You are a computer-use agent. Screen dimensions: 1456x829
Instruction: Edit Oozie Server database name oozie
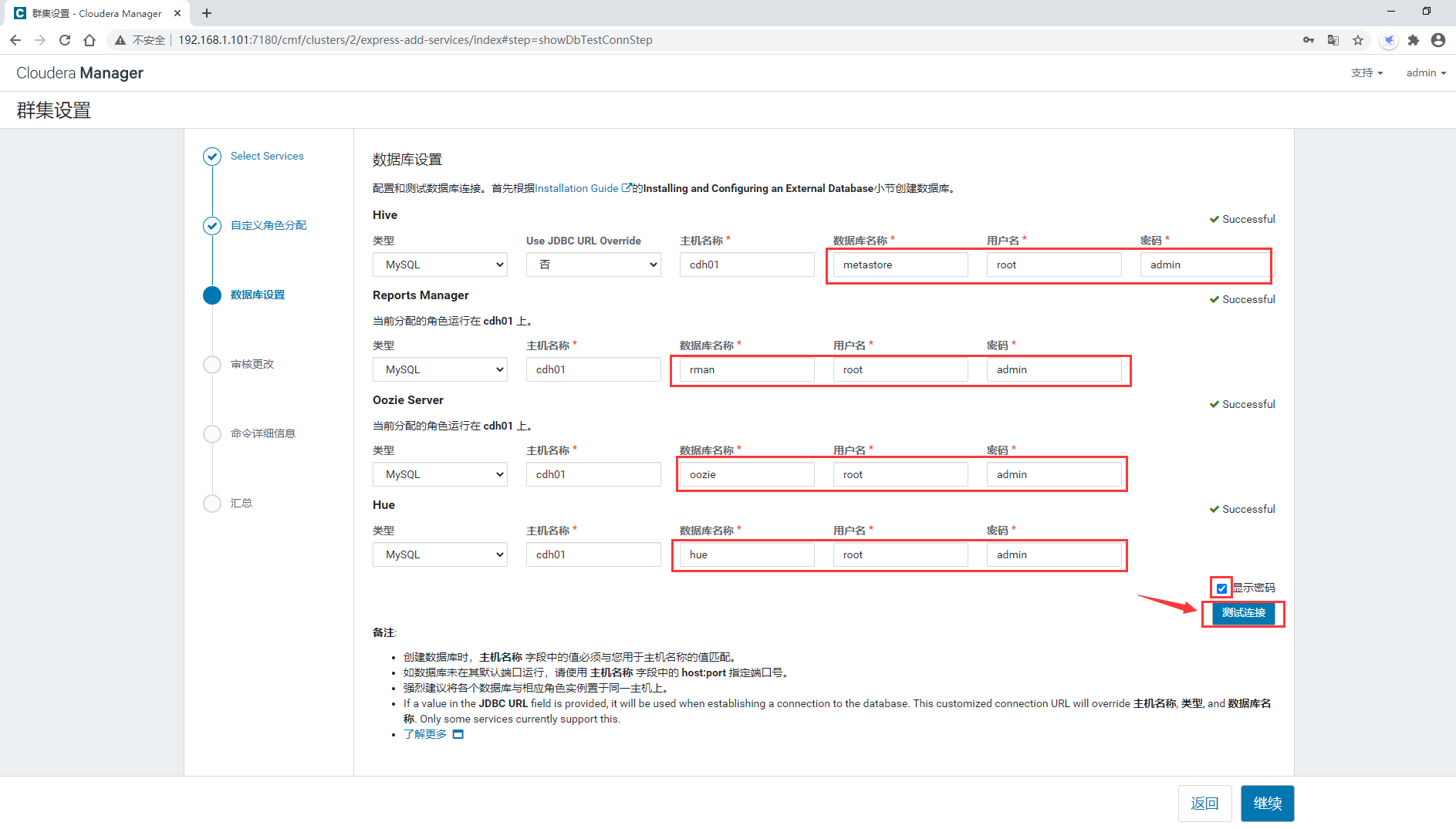(747, 474)
